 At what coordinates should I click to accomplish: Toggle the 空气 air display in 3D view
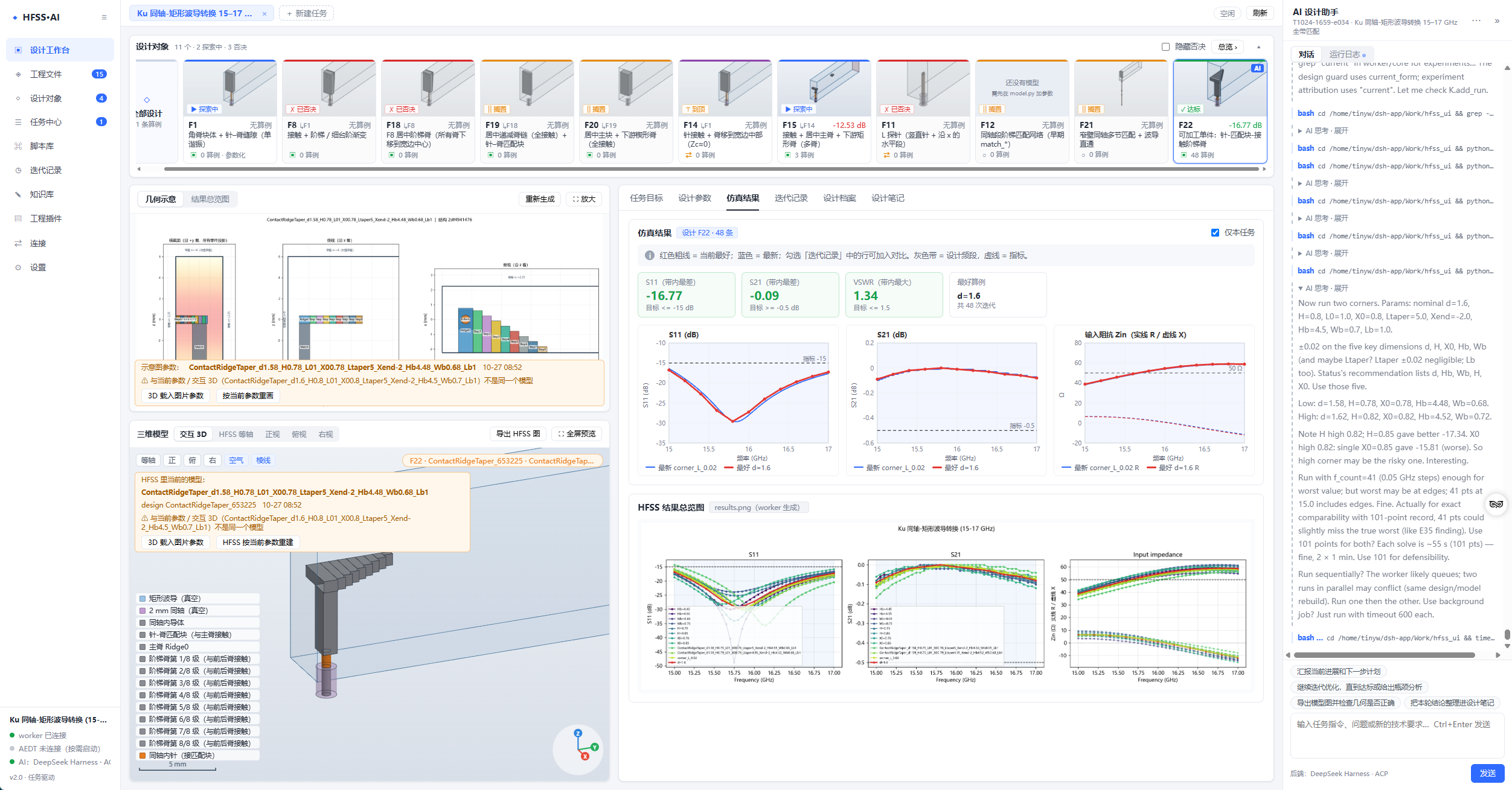click(236, 460)
